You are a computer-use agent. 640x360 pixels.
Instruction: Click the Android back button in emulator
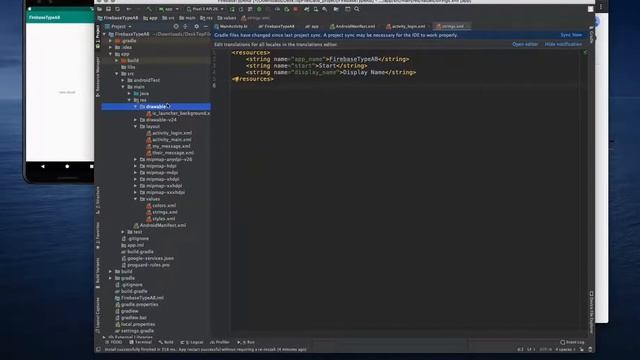click(43, 167)
